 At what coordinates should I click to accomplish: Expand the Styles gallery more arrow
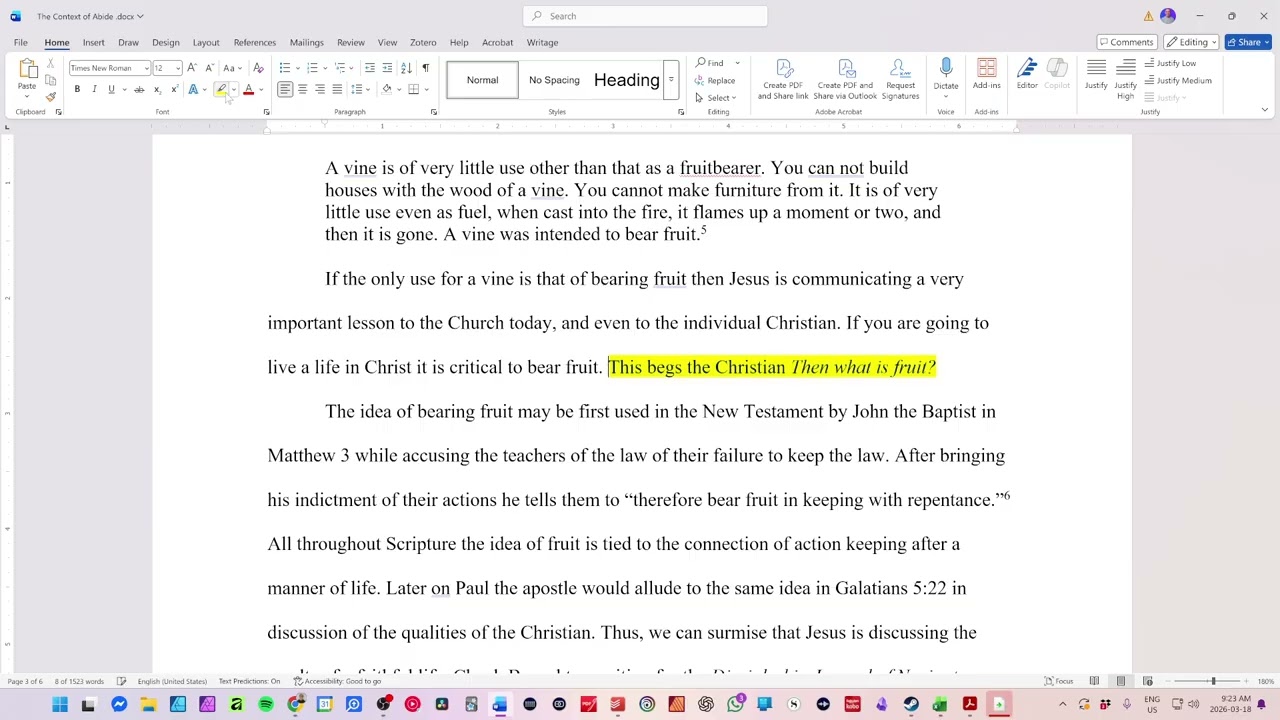tap(671, 80)
